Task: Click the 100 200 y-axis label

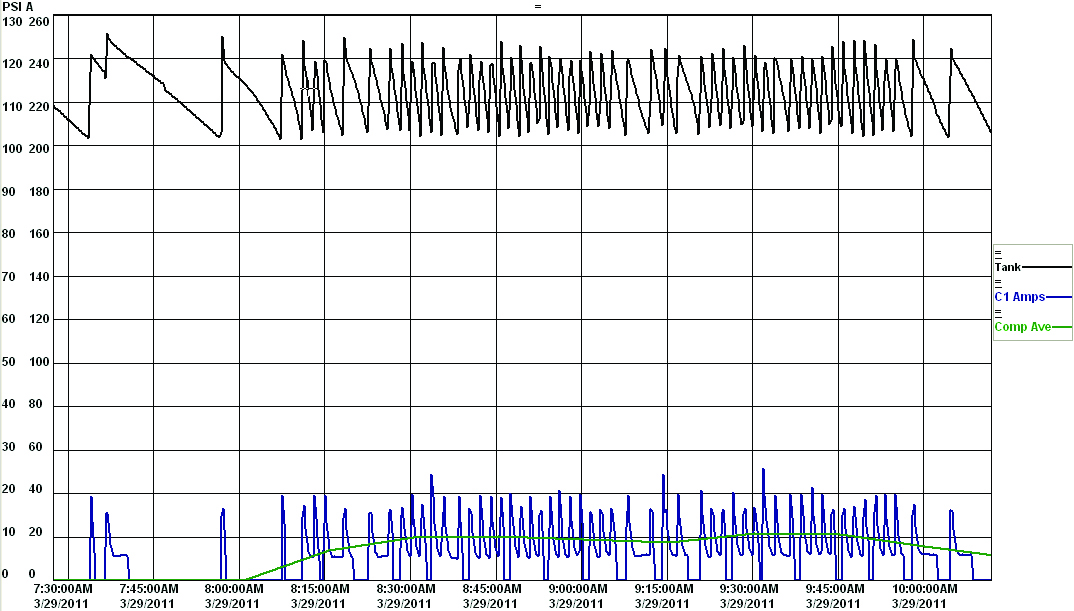Action: (26, 149)
